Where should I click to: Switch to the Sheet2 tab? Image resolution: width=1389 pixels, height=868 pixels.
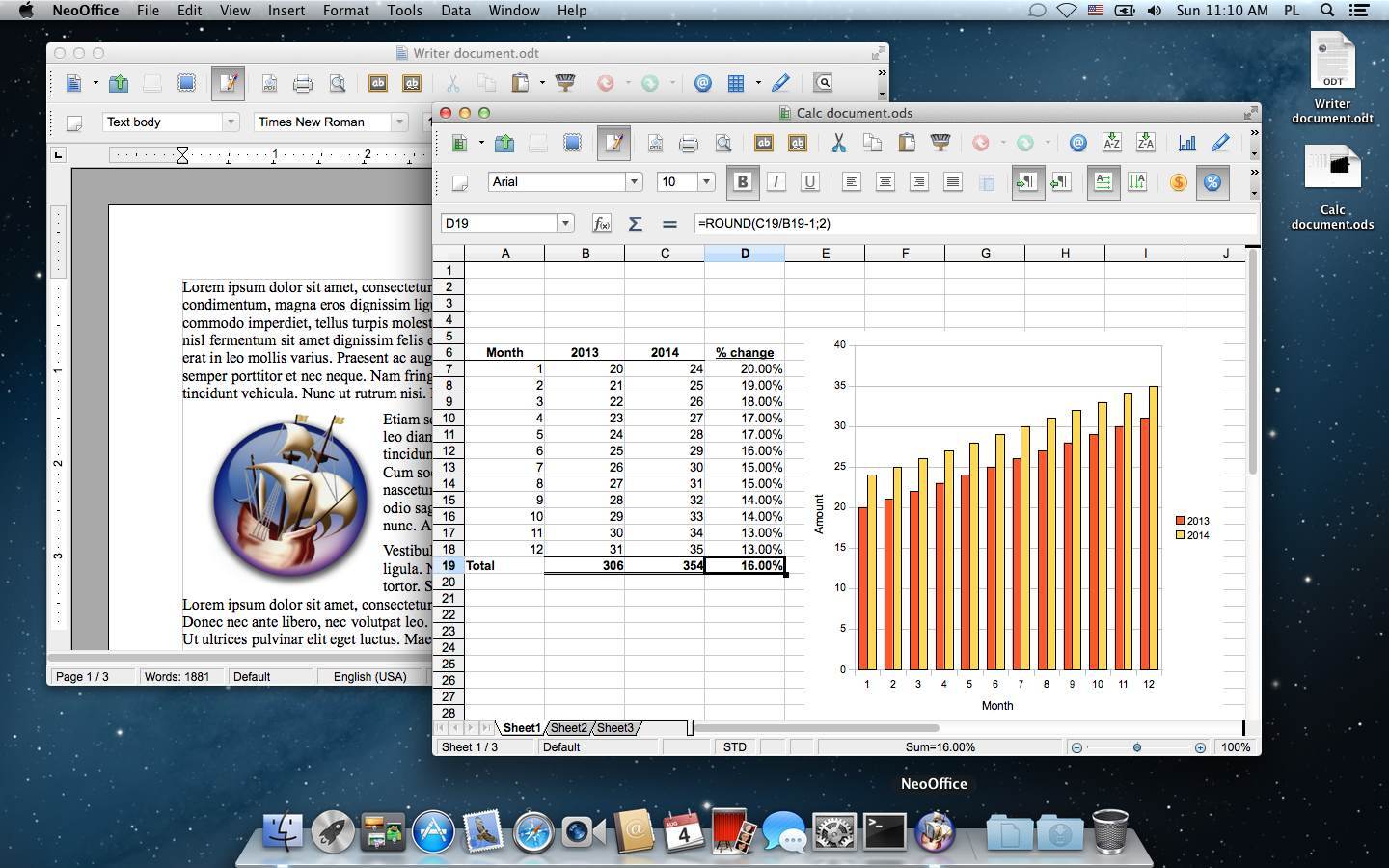568,728
